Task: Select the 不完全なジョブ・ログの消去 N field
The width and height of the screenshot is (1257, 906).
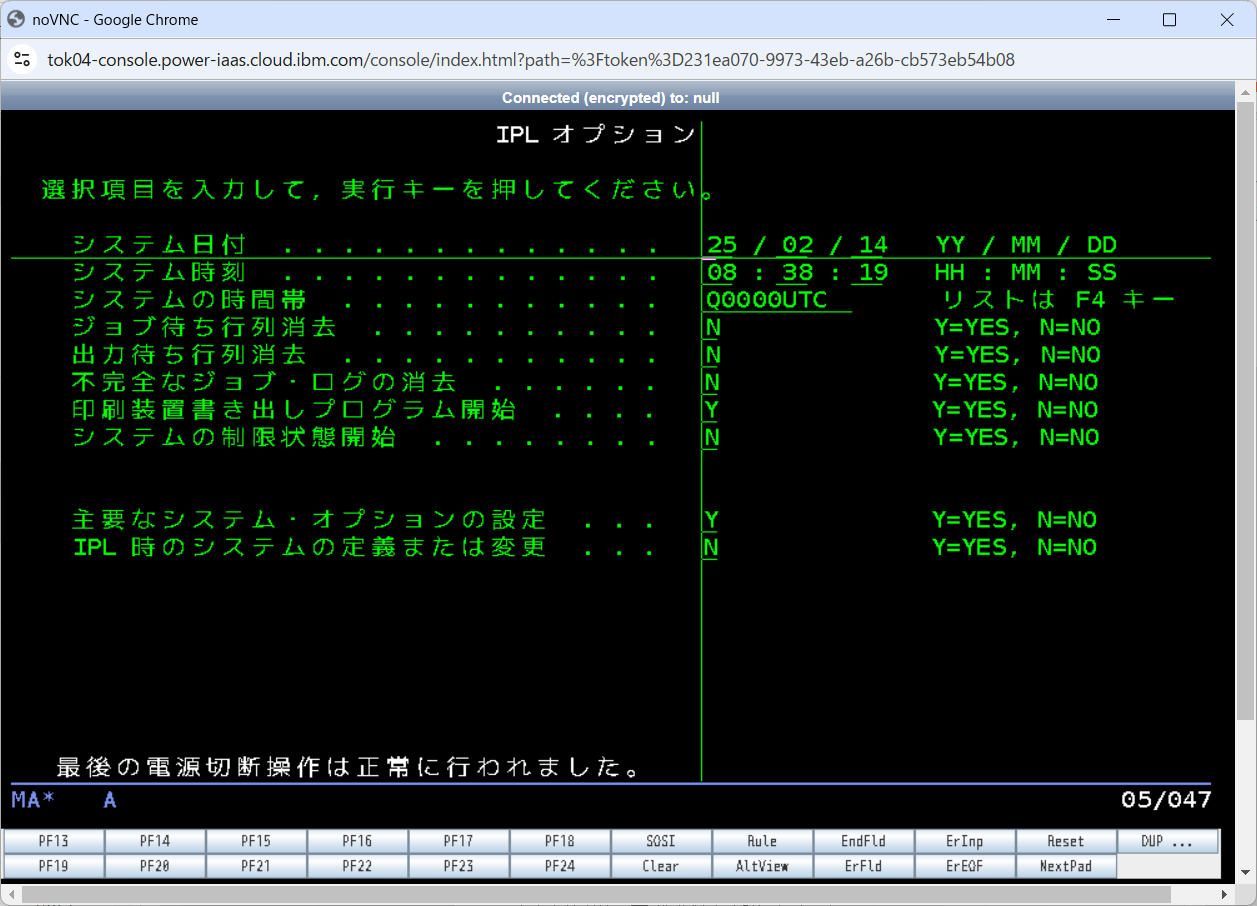Action: (x=712, y=382)
